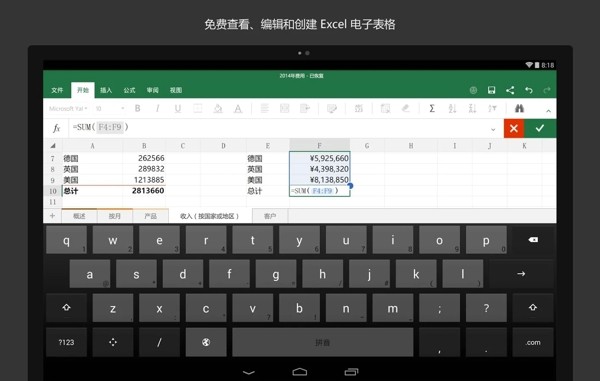
Task: Select the 开始 (Home) ribbon tab
Action: click(83, 90)
